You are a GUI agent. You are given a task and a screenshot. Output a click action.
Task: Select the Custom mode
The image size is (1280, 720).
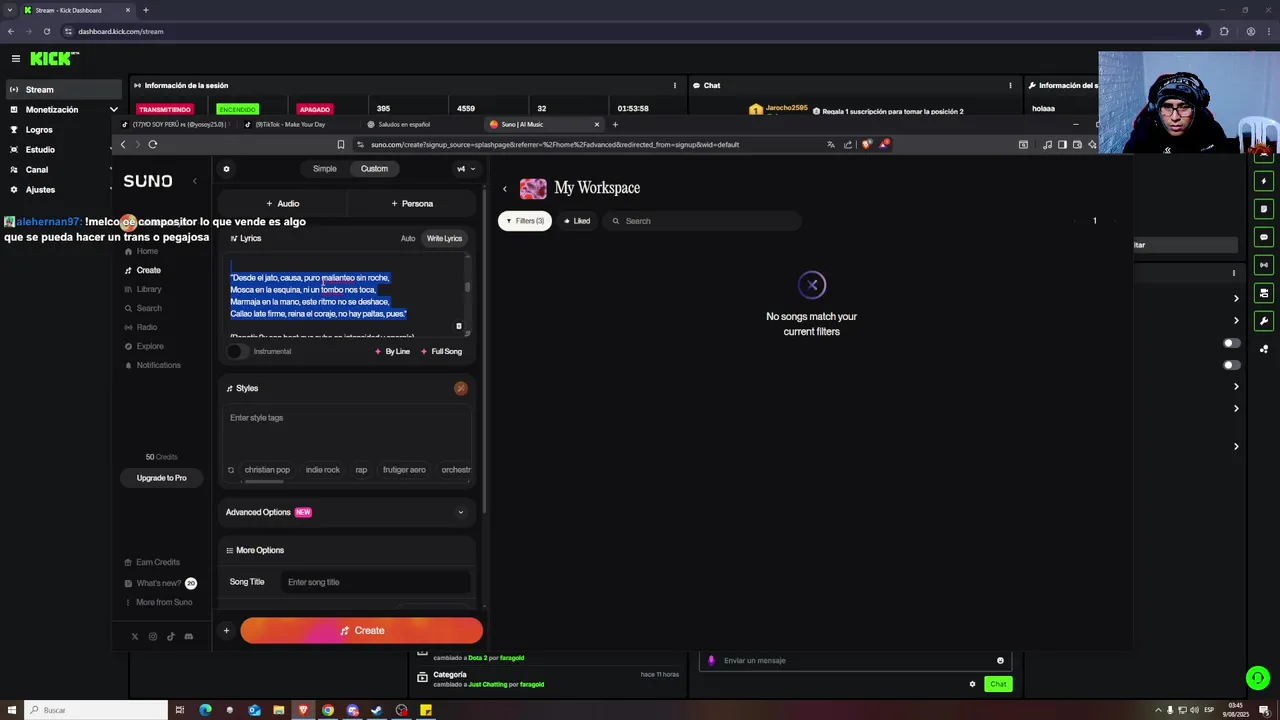point(374,169)
